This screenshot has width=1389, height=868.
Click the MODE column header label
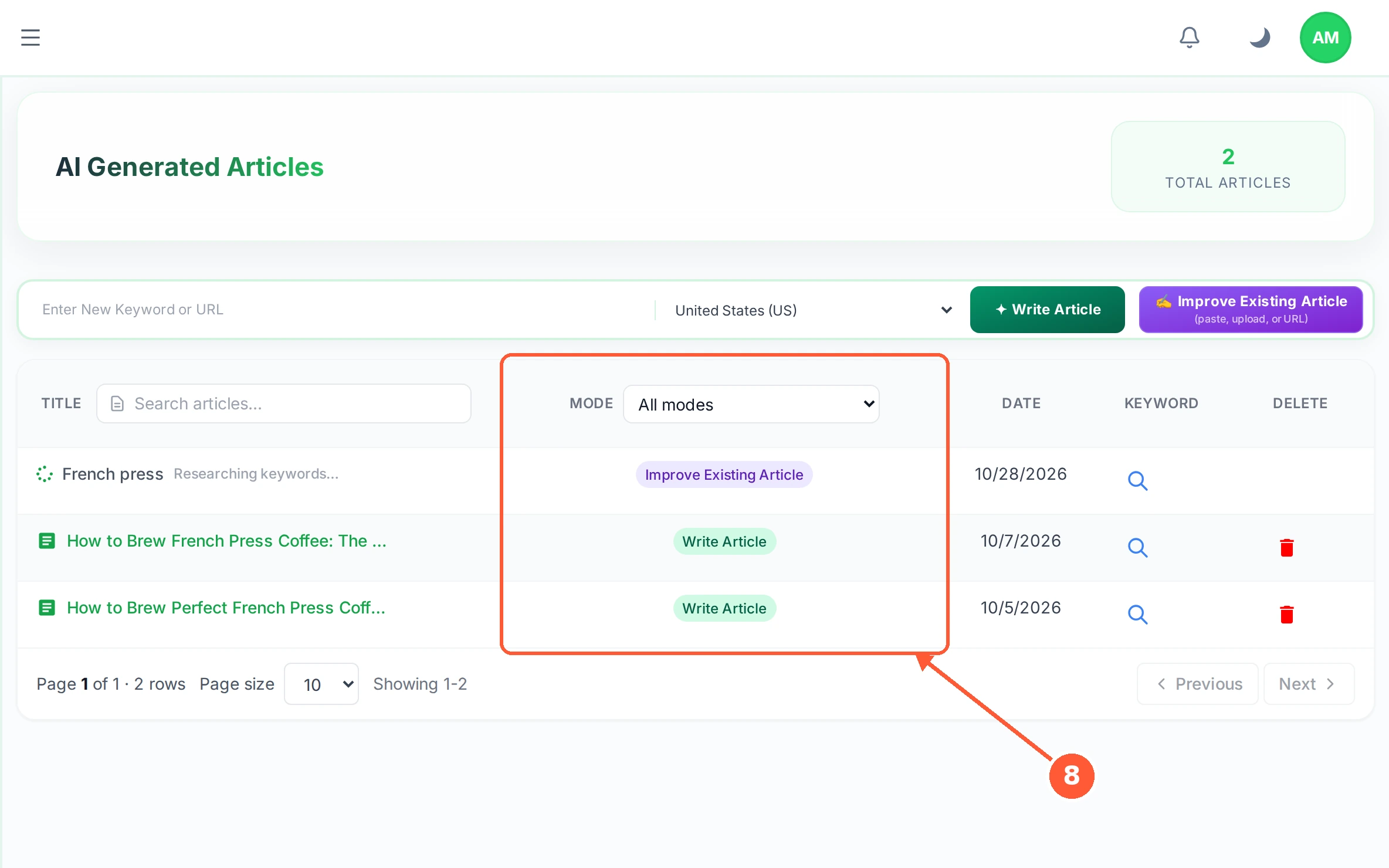(x=591, y=404)
